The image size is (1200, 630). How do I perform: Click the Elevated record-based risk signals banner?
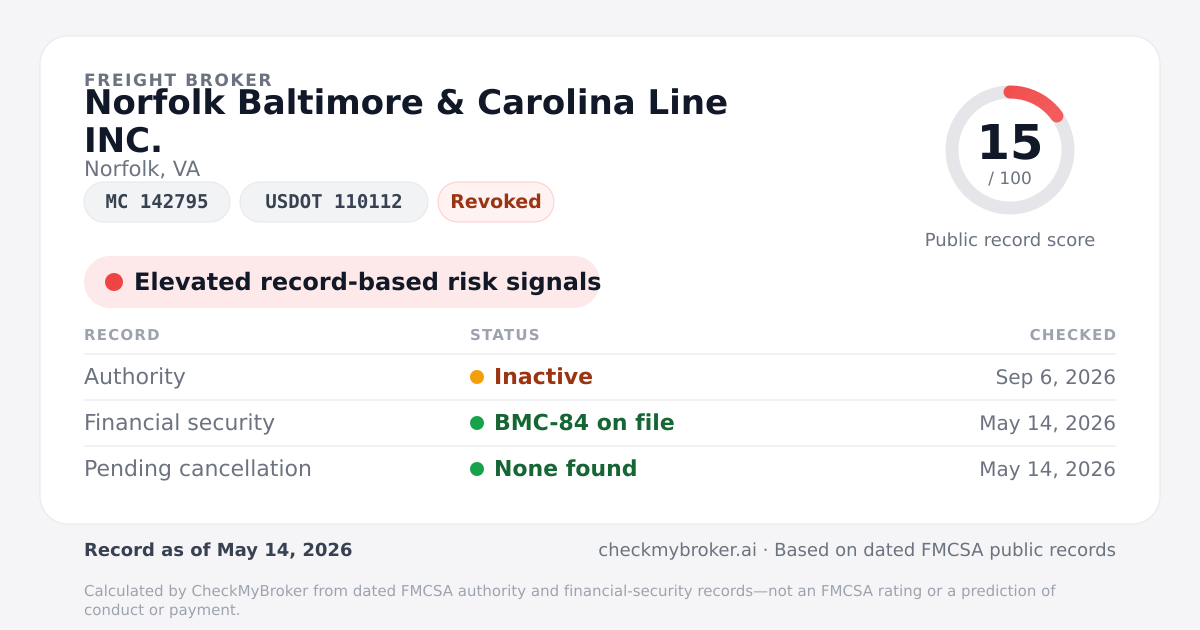click(342, 282)
